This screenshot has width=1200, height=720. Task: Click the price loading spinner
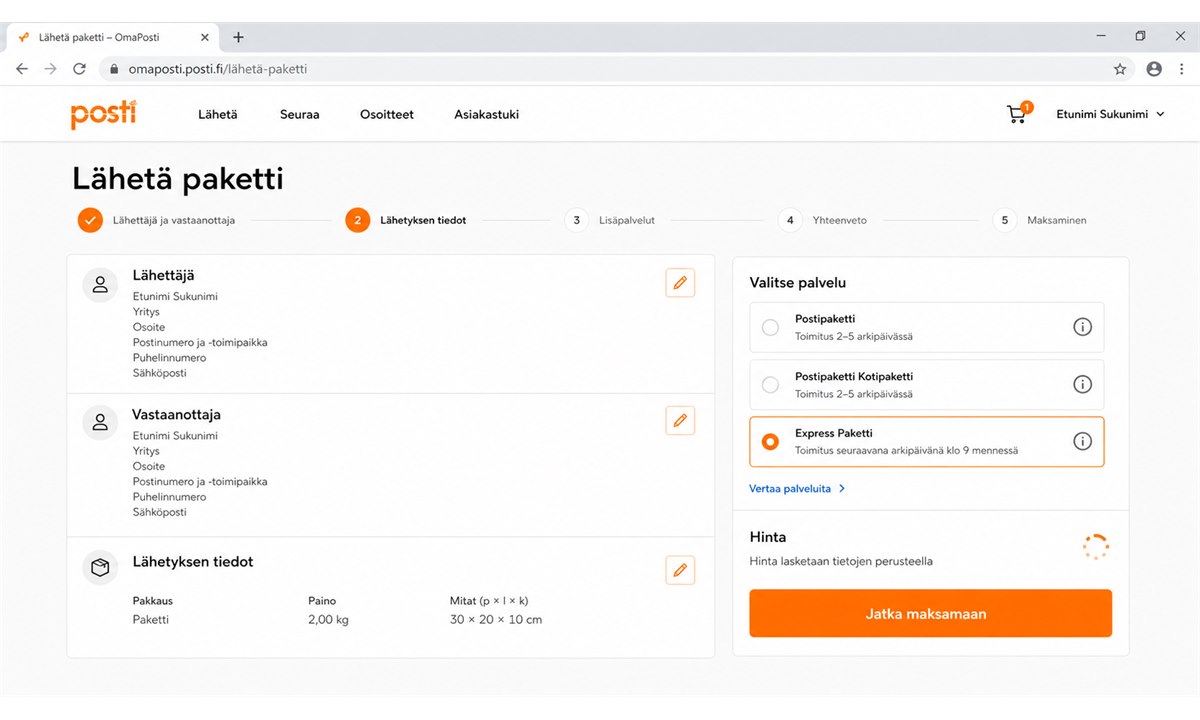[1095, 547]
